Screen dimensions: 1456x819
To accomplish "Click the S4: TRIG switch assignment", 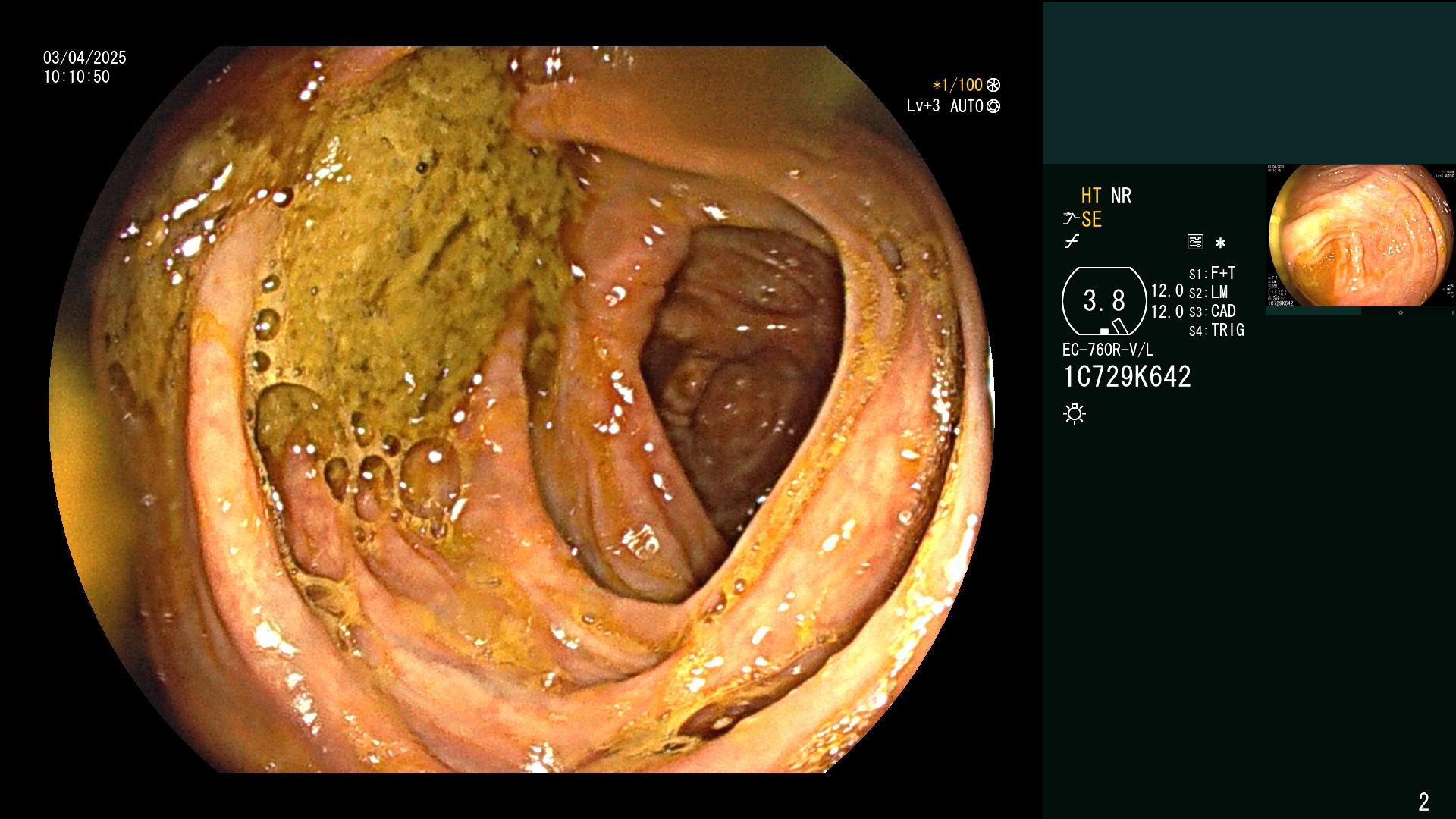I will pyautogui.click(x=1216, y=330).
